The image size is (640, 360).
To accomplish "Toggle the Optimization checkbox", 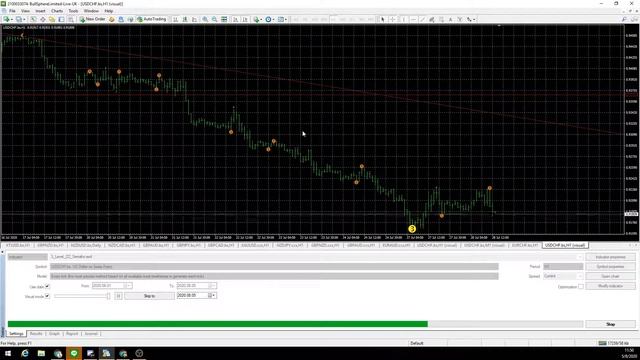I will click(580, 287).
